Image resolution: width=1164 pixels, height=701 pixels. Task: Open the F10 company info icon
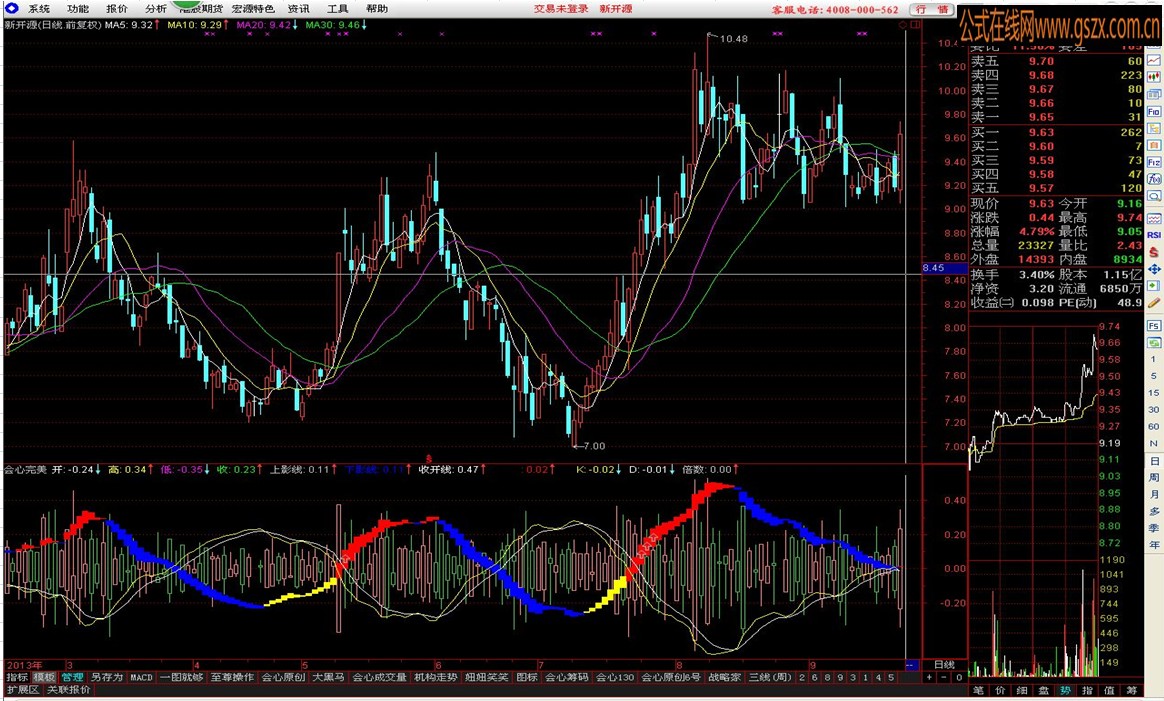tap(1154, 111)
